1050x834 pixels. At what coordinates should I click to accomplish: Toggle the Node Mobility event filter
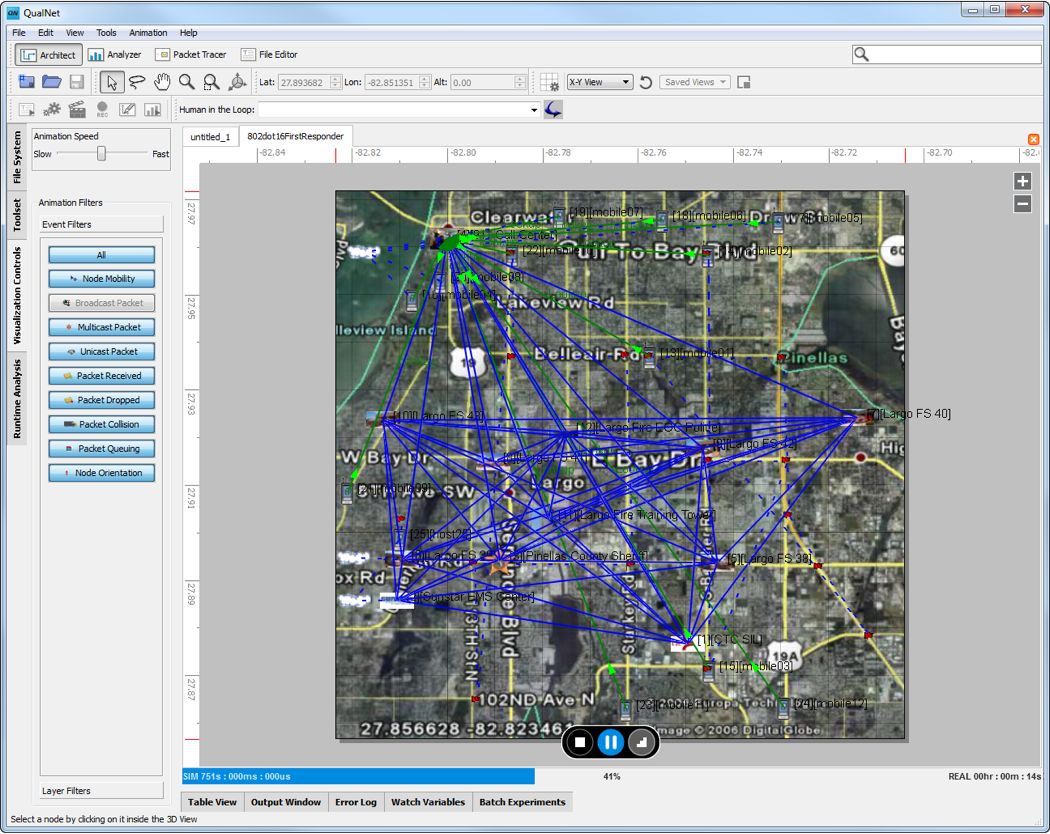101,279
